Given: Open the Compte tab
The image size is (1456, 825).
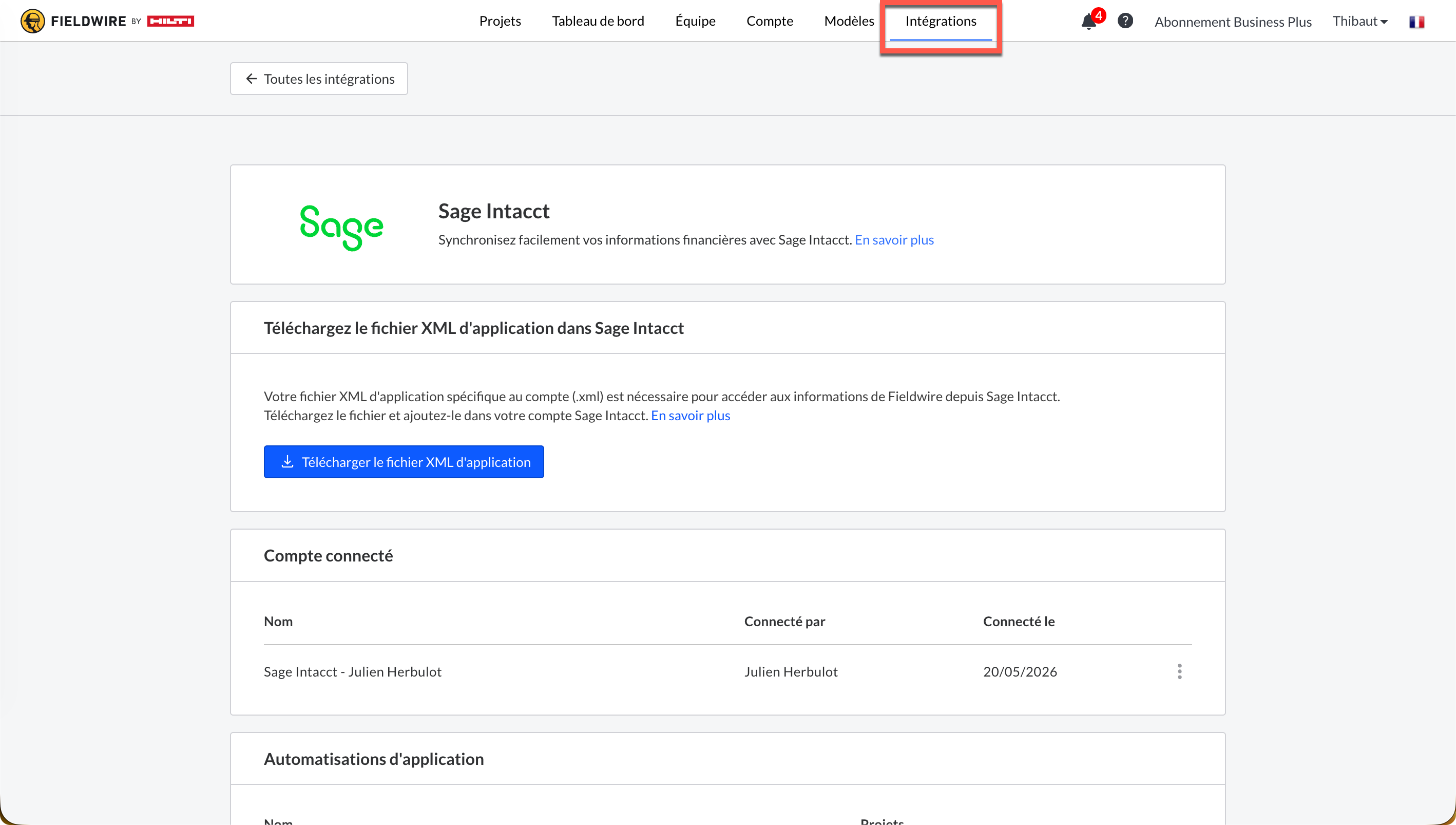Looking at the screenshot, I should pos(769,21).
